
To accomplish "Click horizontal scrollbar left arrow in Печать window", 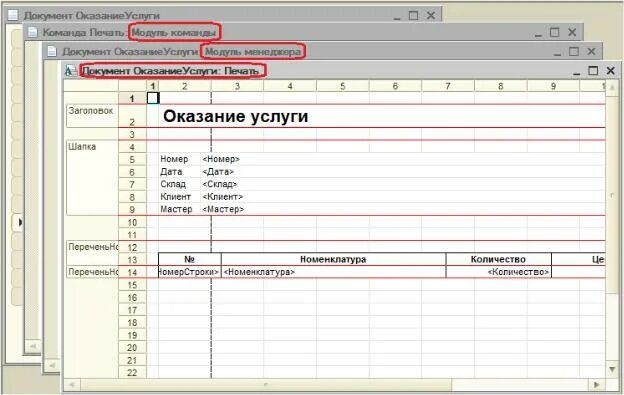I will (x=72, y=385).
